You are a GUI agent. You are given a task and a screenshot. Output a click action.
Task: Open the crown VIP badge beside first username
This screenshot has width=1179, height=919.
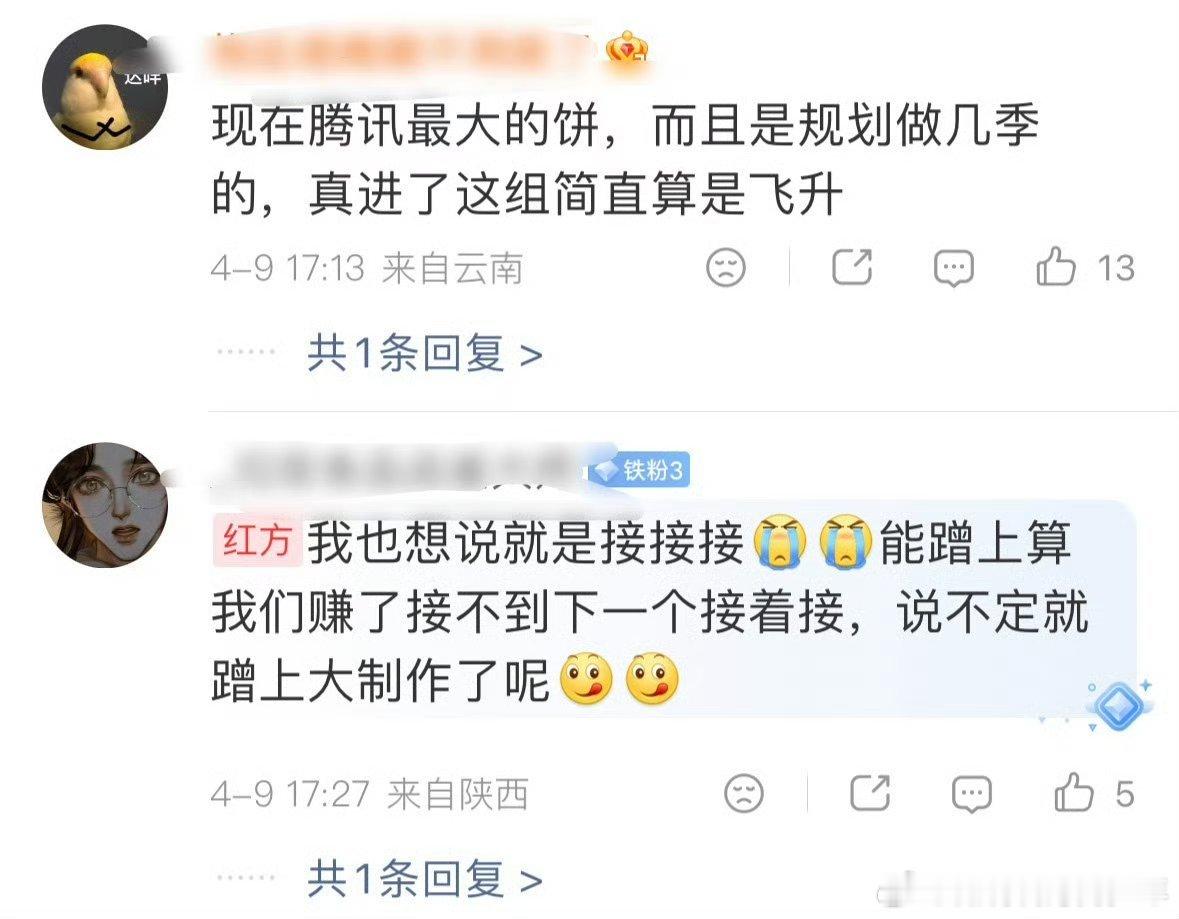point(627,49)
